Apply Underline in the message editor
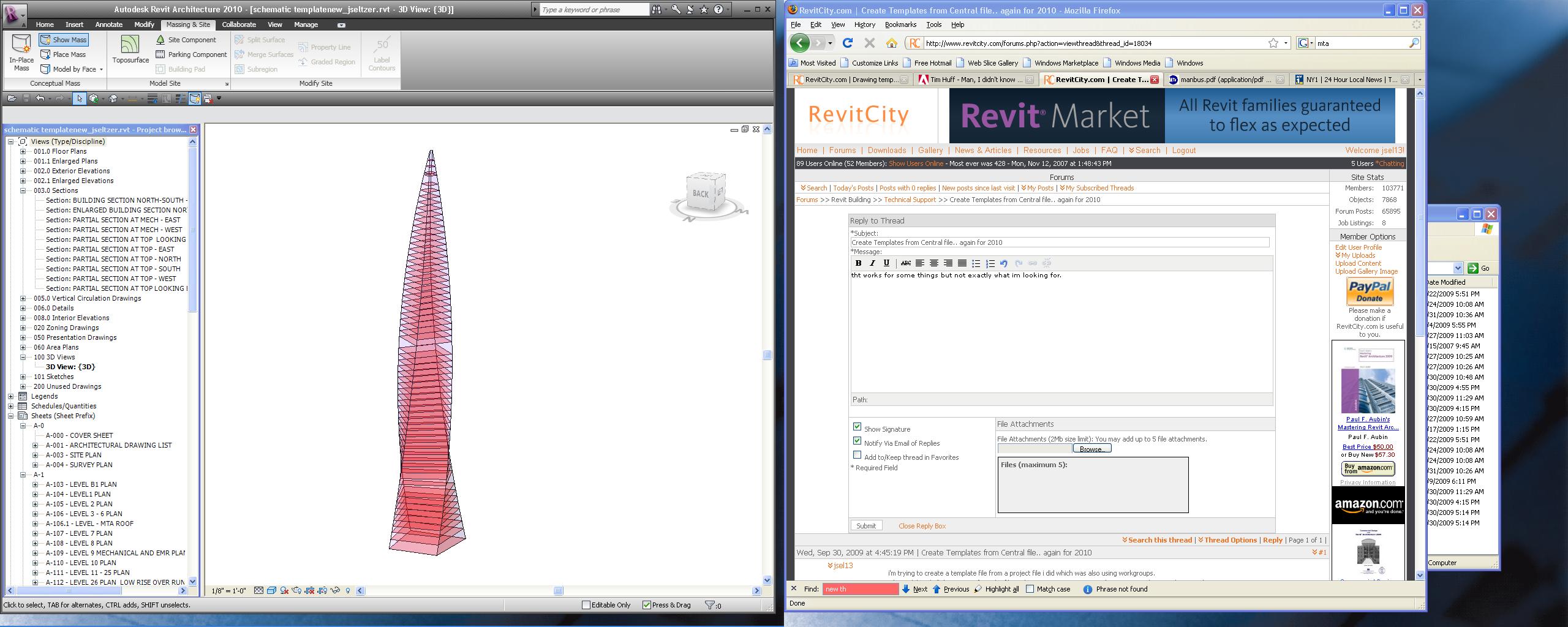The width and height of the screenshot is (1568, 627). pos(886,263)
